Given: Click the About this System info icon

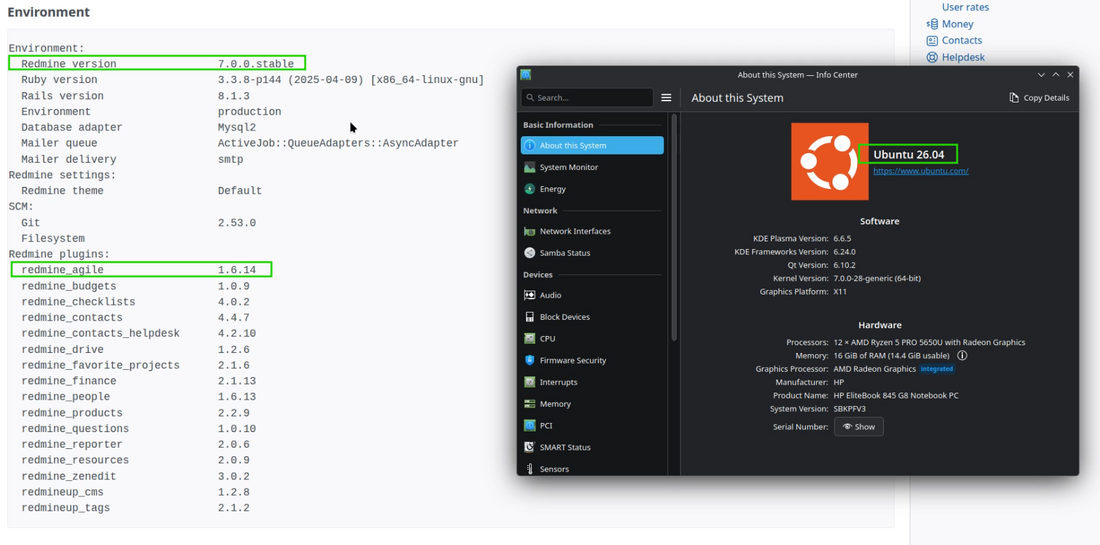Looking at the screenshot, I should pos(530,145).
